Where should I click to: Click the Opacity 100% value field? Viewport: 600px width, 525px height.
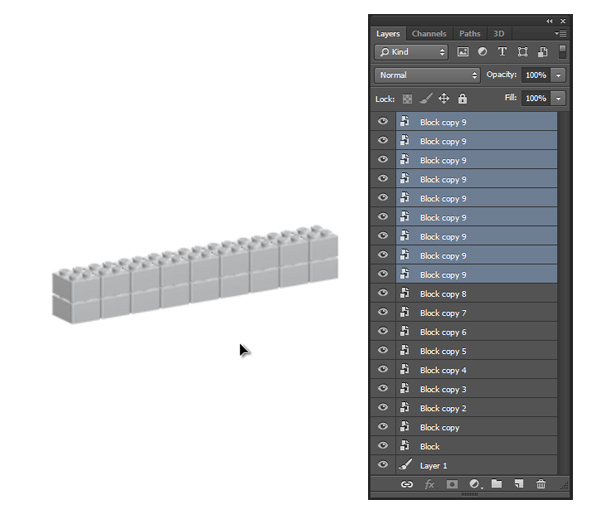[x=536, y=75]
